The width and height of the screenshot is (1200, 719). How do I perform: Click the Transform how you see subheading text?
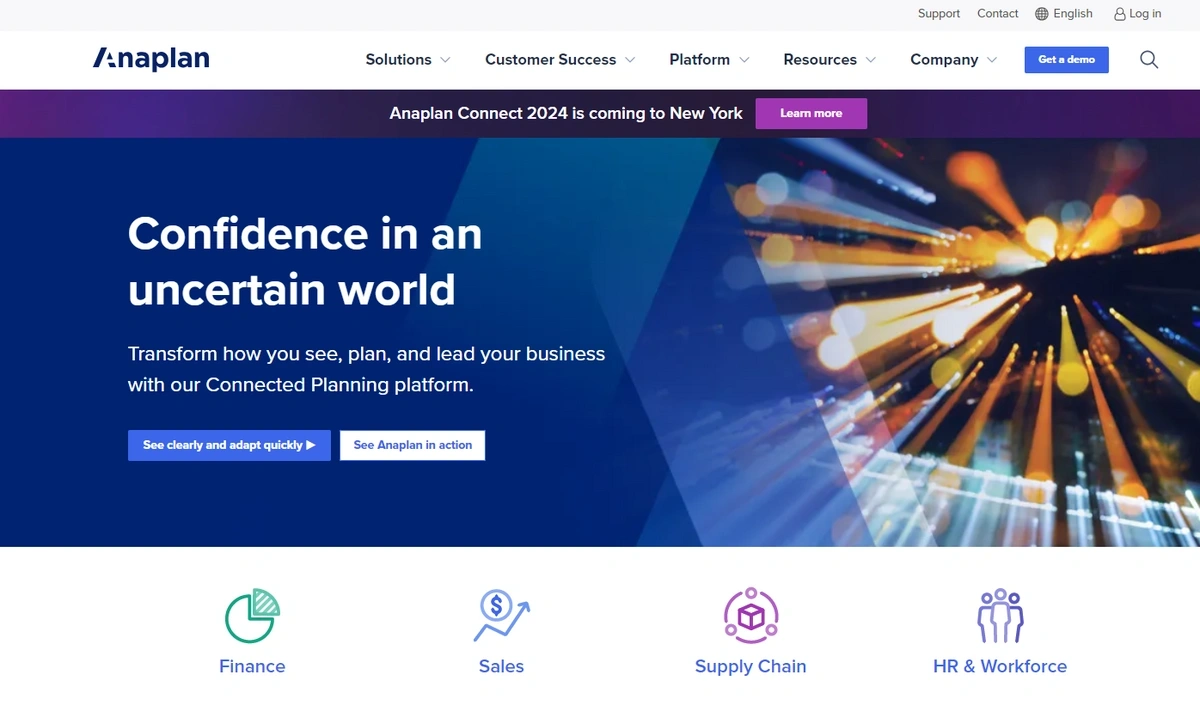366,369
